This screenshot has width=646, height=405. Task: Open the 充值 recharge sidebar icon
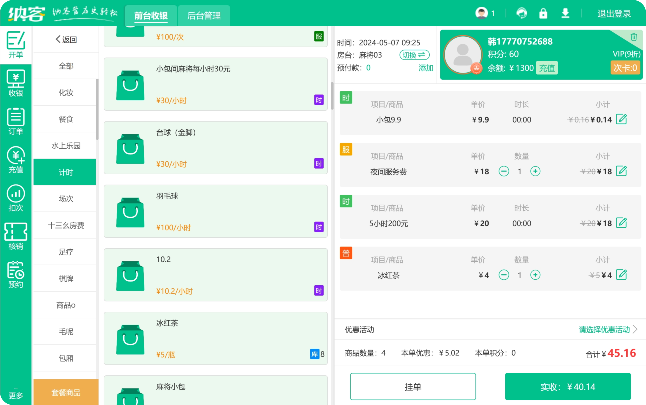coord(15,158)
